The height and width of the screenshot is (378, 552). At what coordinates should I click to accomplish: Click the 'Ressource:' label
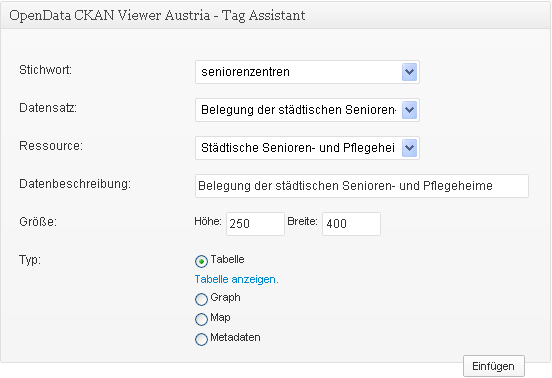(x=51, y=146)
